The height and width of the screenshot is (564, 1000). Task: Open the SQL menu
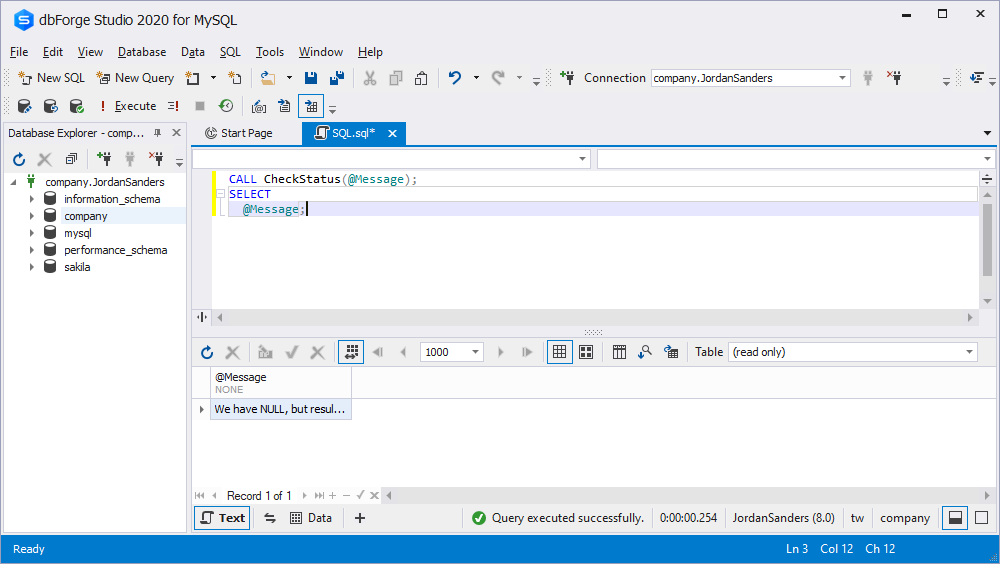[x=230, y=52]
